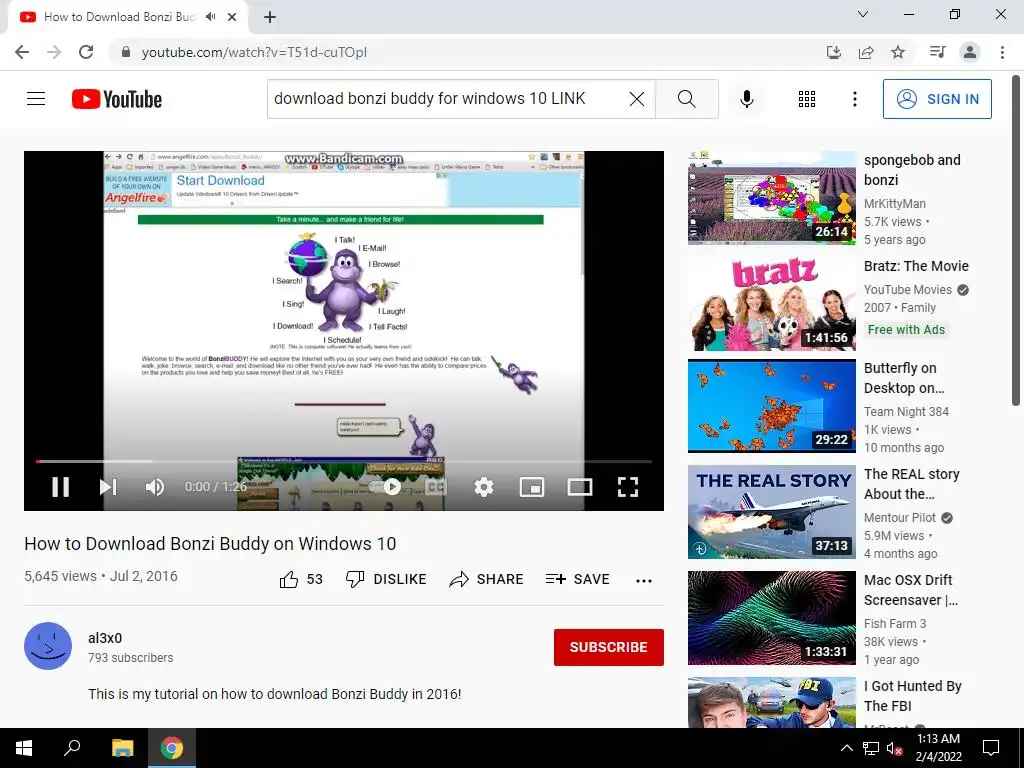Mute the tab via speaker icon
Viewport: 1024px width, 768px height.
coord(210,17)
